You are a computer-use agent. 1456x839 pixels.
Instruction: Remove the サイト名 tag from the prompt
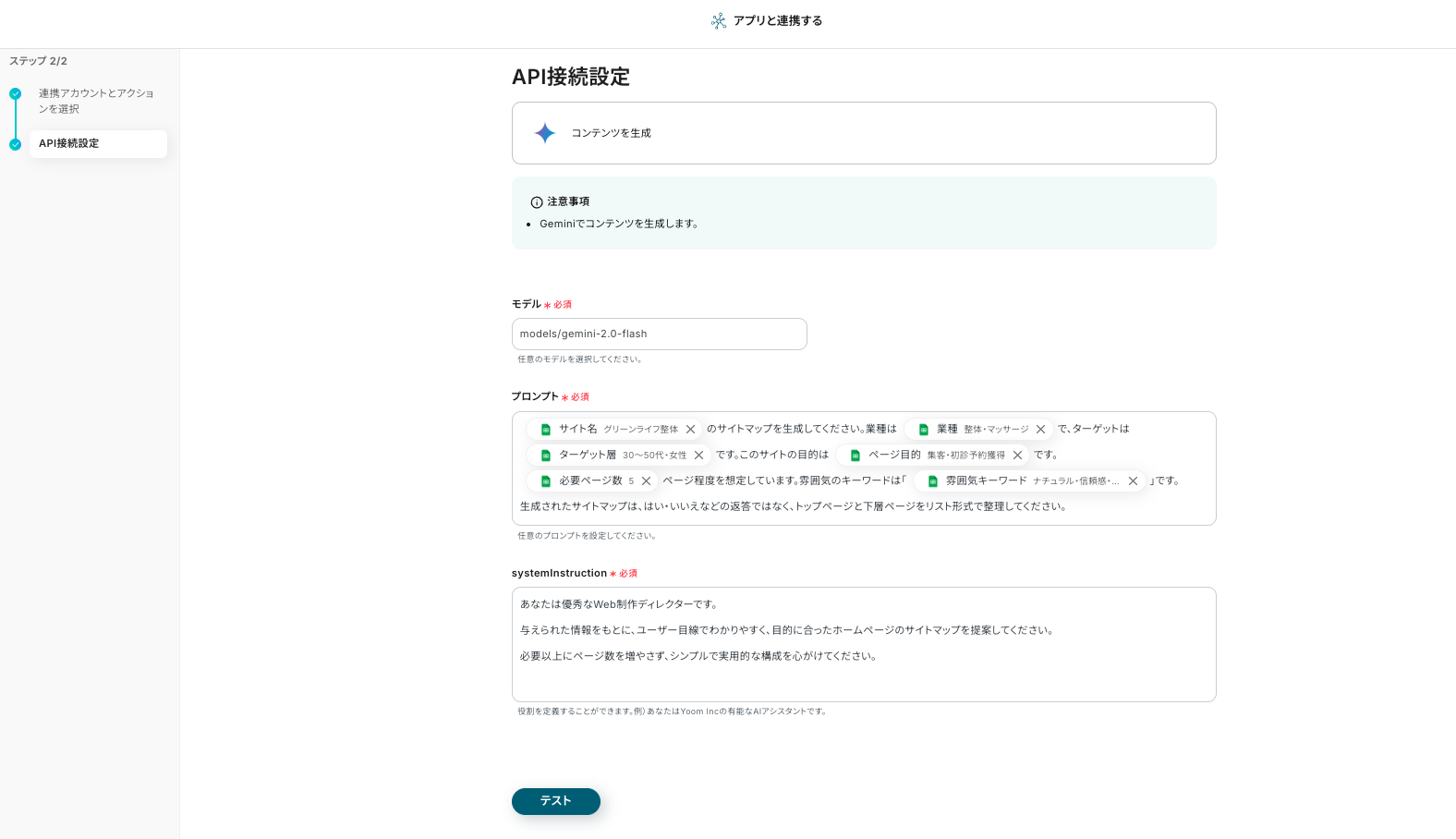pos(690,430)
